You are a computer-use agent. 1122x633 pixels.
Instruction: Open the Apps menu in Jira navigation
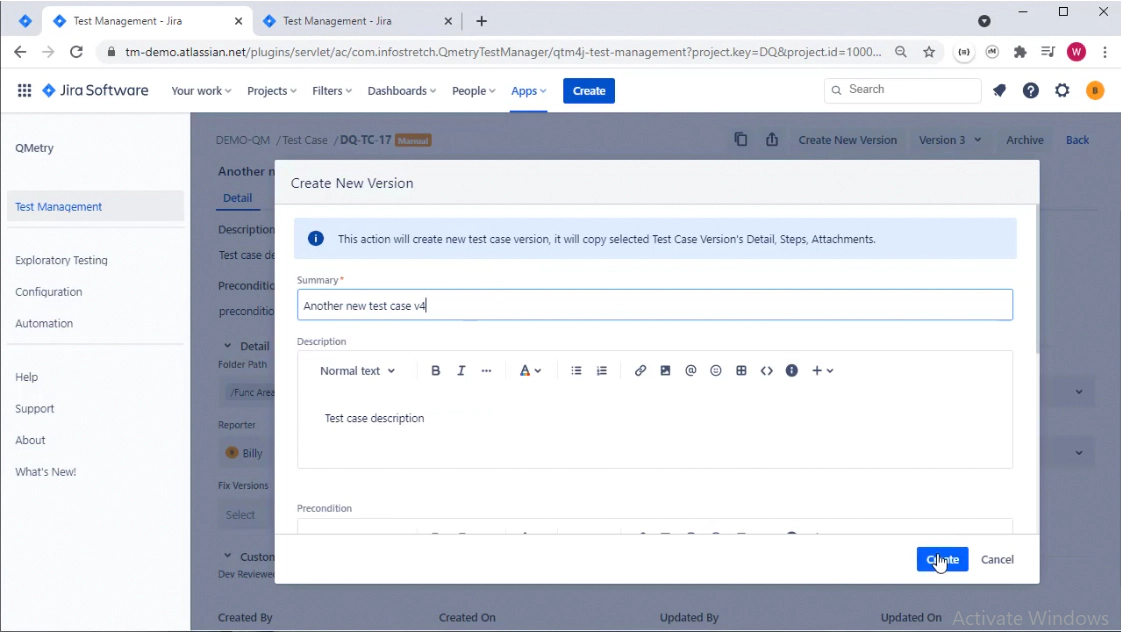click(527, 91)
